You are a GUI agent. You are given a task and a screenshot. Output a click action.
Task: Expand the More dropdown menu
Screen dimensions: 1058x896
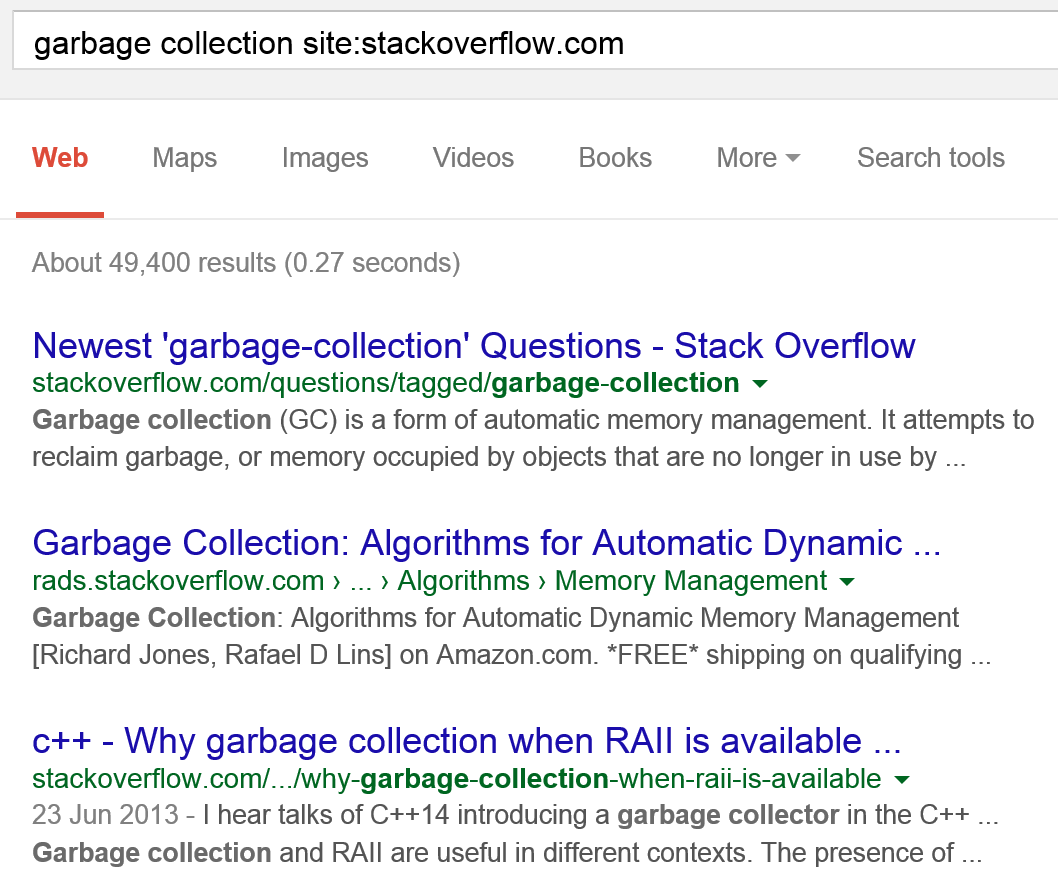click(x=758, y=158)
